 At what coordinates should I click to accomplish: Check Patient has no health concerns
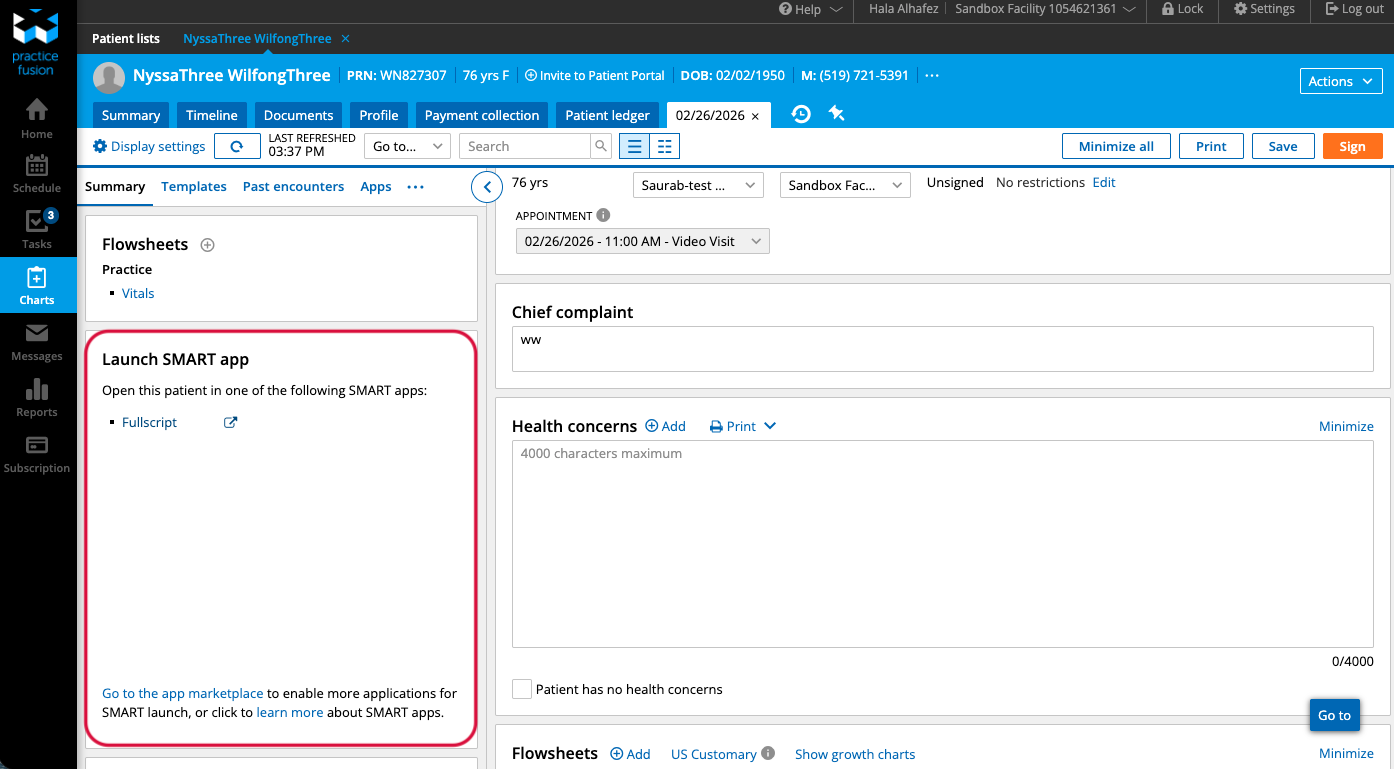point(522,689)
